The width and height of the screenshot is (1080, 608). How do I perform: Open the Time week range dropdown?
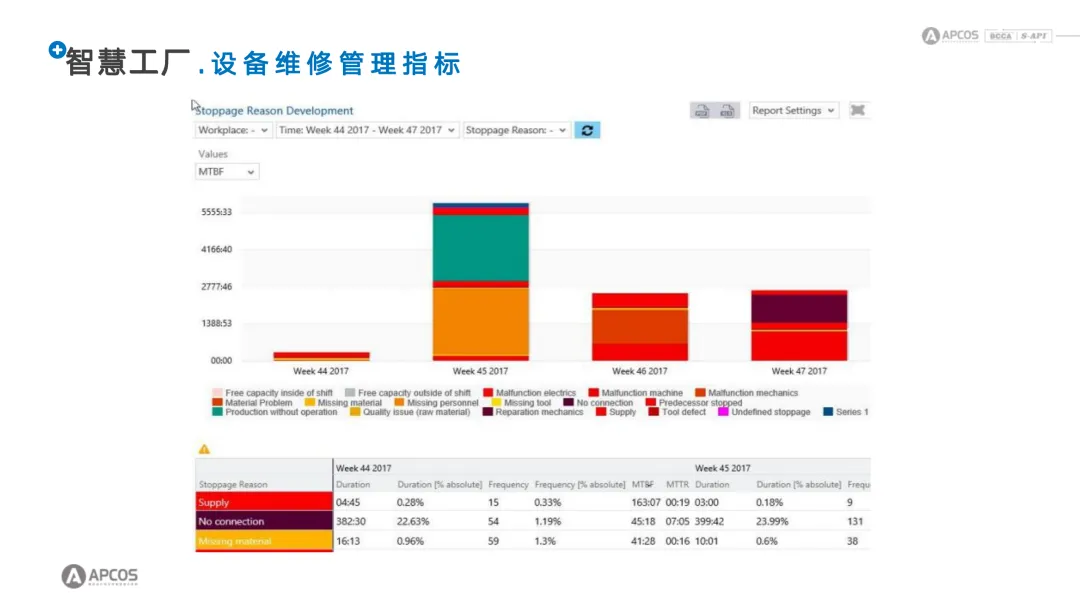tap(366, 130)
